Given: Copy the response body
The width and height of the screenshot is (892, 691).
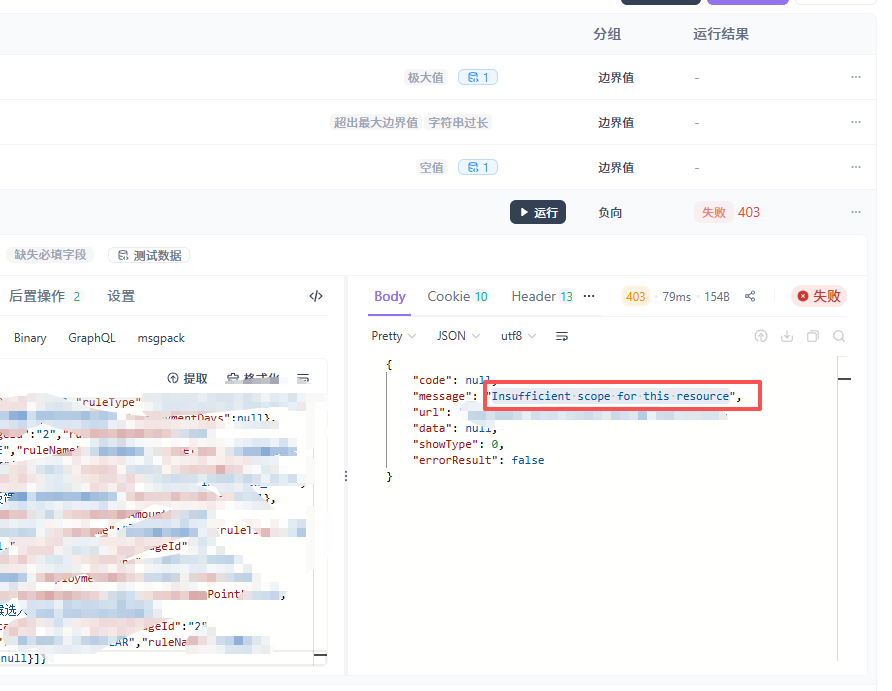Looking at the screenshot, I should coord(813,336).
